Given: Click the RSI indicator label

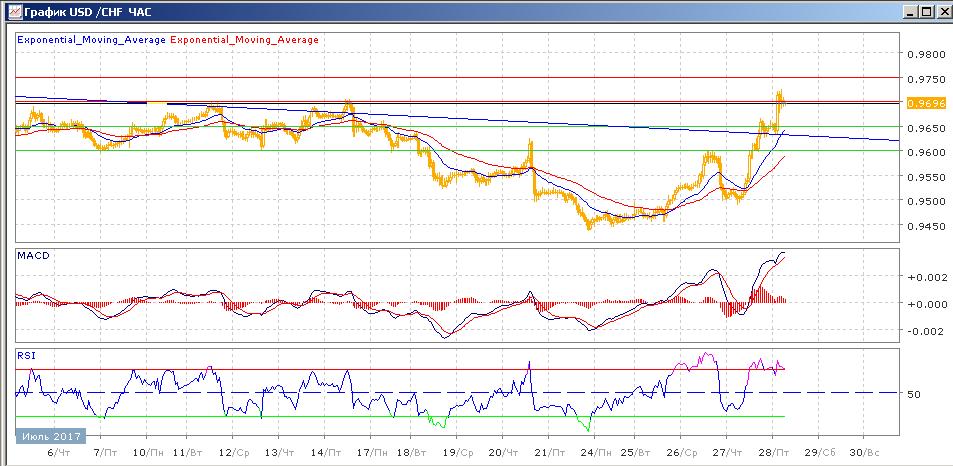Looking at the screenshot, I should 26,356.
